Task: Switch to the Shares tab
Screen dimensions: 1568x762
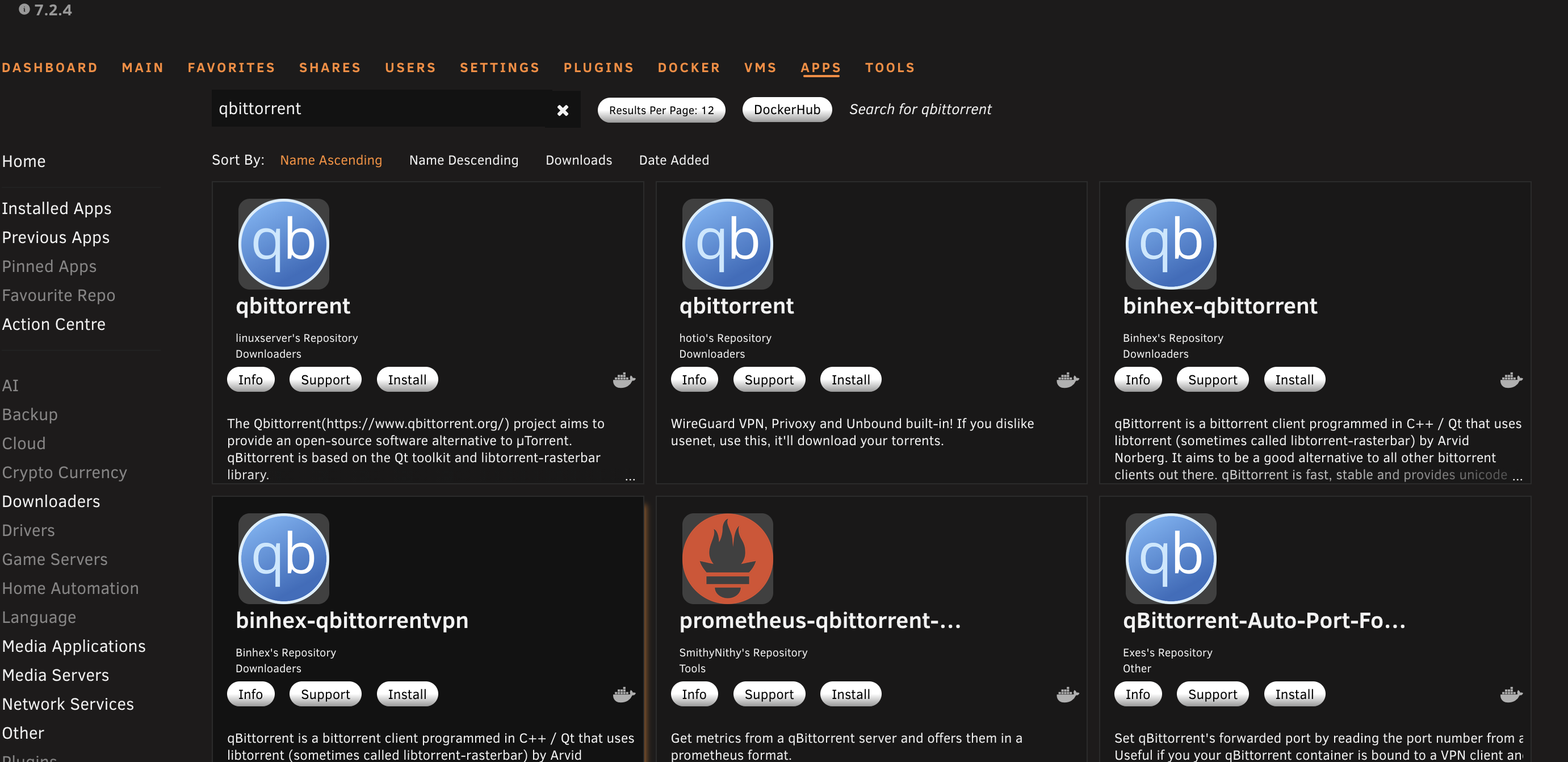Action: pyautogui.click(x=330, y=68)
